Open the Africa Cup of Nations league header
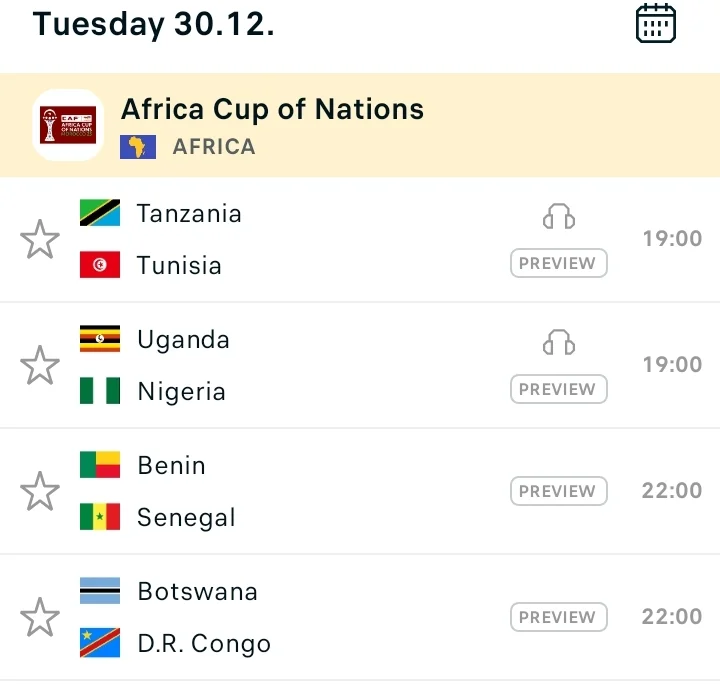This screenshot has height=700, width=720. click(x=272, y=109)
